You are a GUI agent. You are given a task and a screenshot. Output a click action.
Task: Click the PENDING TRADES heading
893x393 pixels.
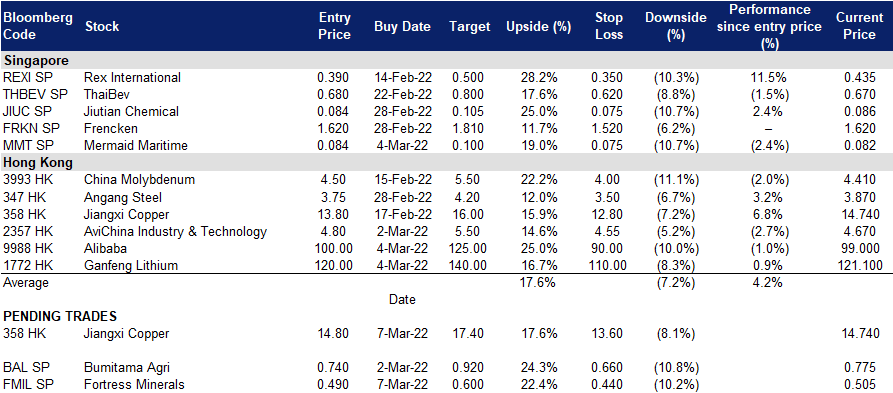click(x=60, y=316)
